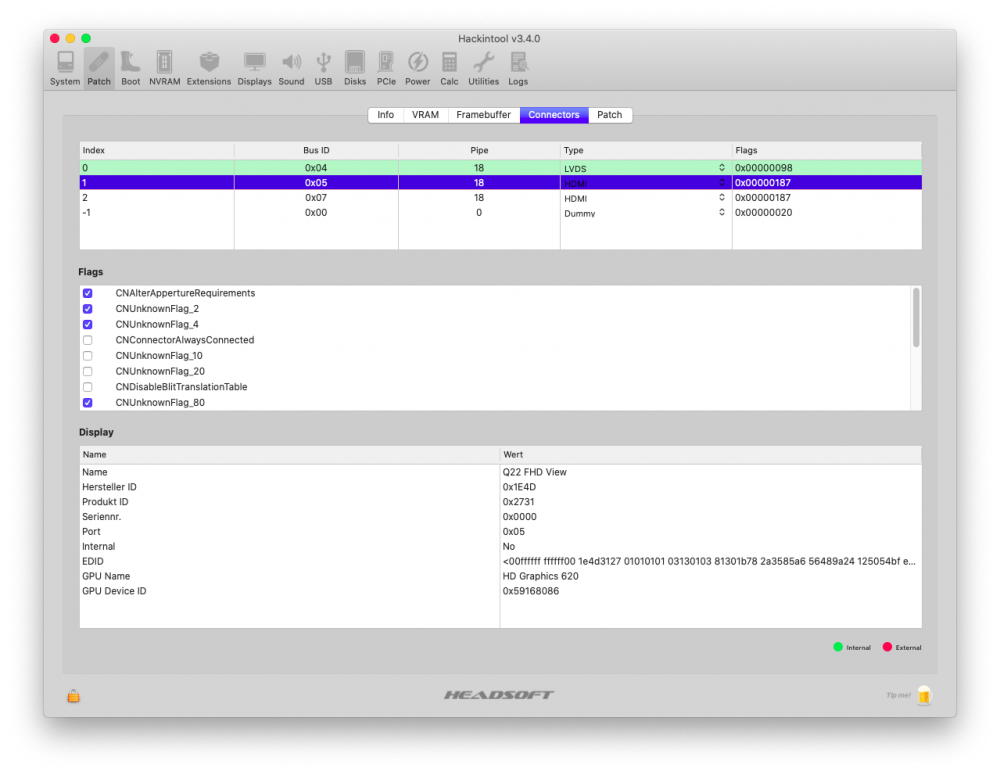Switch to the Framebuffer tab

pos(483,115)
